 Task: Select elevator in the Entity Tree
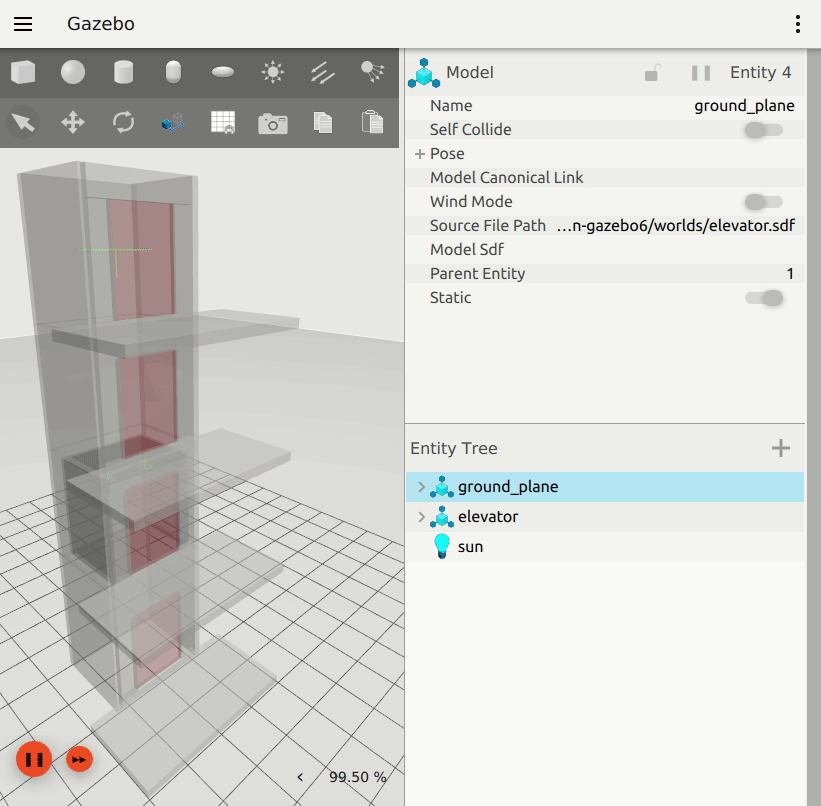605,517
